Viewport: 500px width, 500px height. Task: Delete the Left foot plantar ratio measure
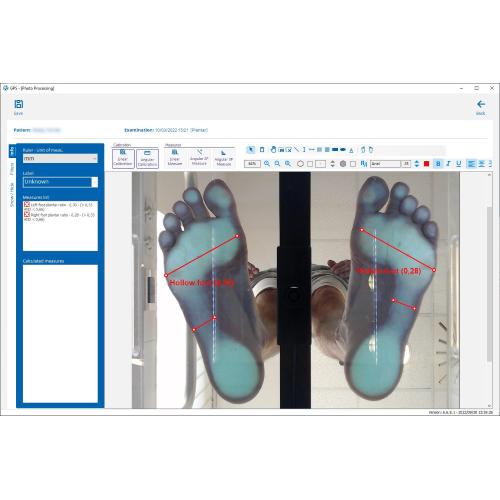(27, 205)
